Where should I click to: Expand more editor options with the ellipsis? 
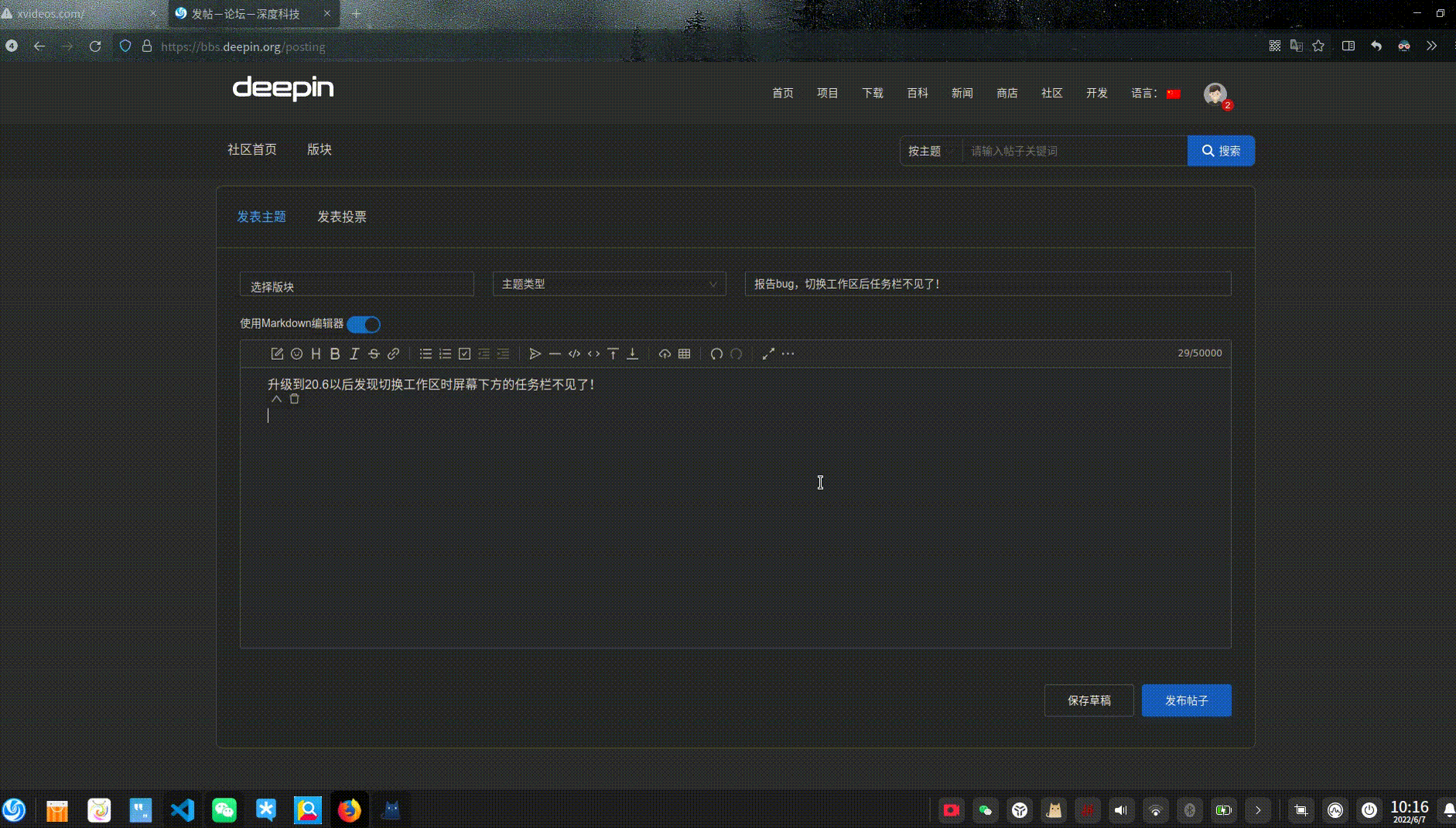coord(788,354)
